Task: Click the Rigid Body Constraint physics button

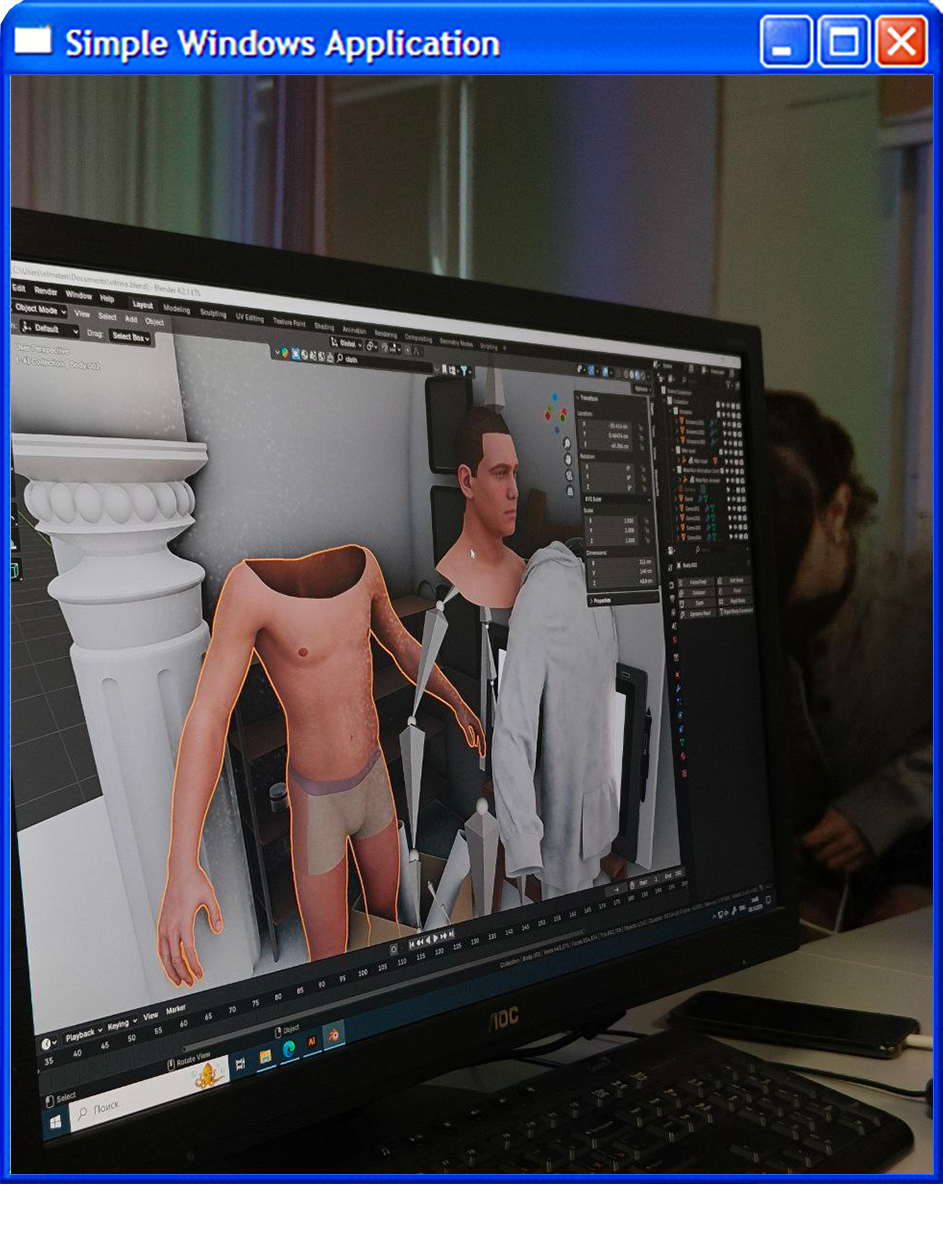Action: [x=737, y=610]
